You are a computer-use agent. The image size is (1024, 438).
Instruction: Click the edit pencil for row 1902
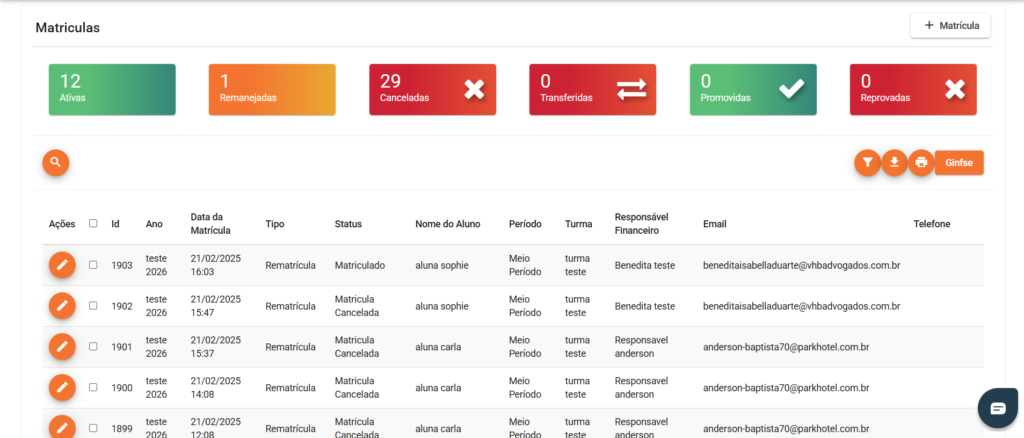click(x=62, y=306)
